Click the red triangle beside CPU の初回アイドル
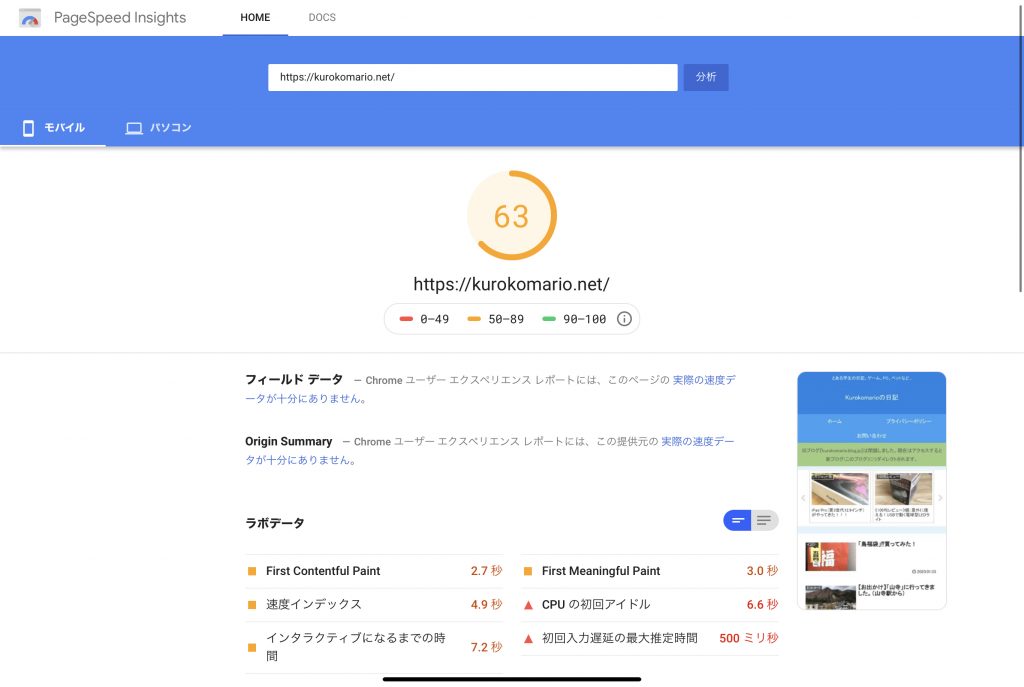Viewport: 1024px width, 687px height. coord(528,605)
